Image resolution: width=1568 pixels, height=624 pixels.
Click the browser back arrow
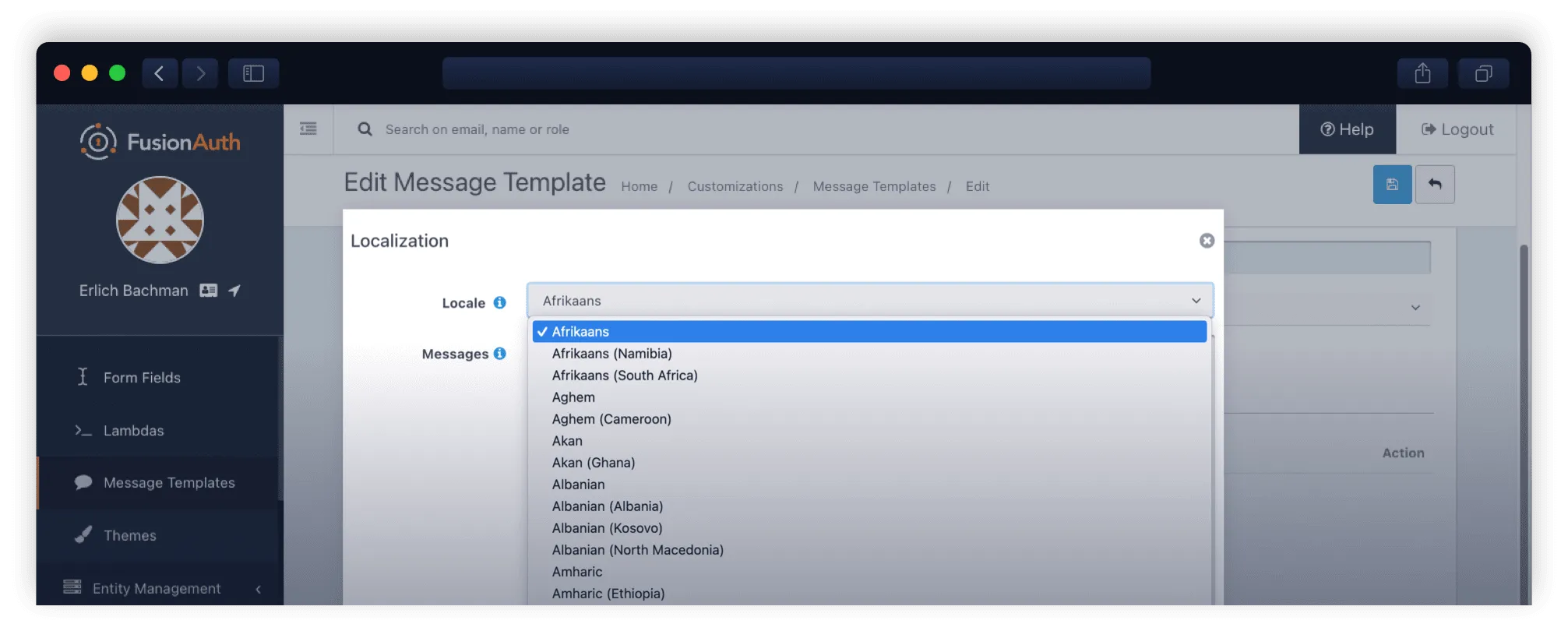(160, 73)
